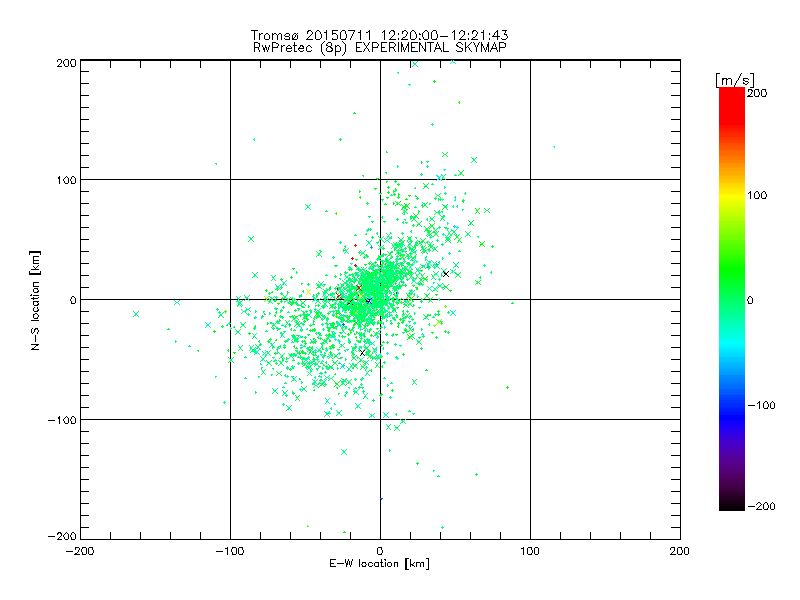Screen dimensions: 800x600
Task: Click the "100" label on the color bar
Action: tap(757, 195)
